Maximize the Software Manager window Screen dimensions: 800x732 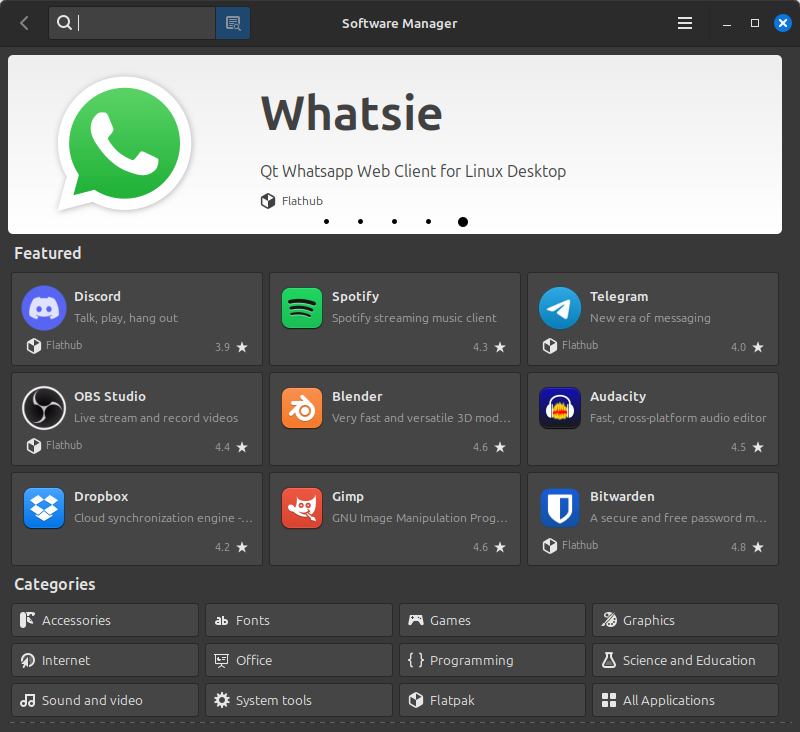coord(755,23)
